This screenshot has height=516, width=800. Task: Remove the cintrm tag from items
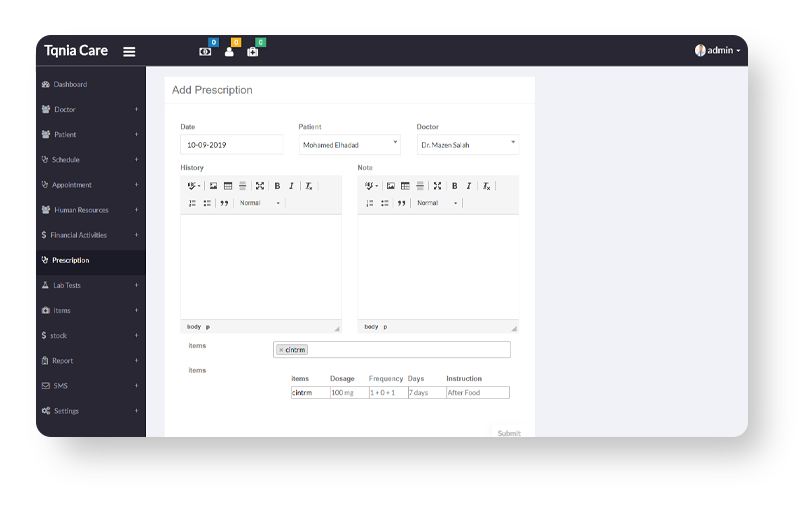[x=281, y=350]
